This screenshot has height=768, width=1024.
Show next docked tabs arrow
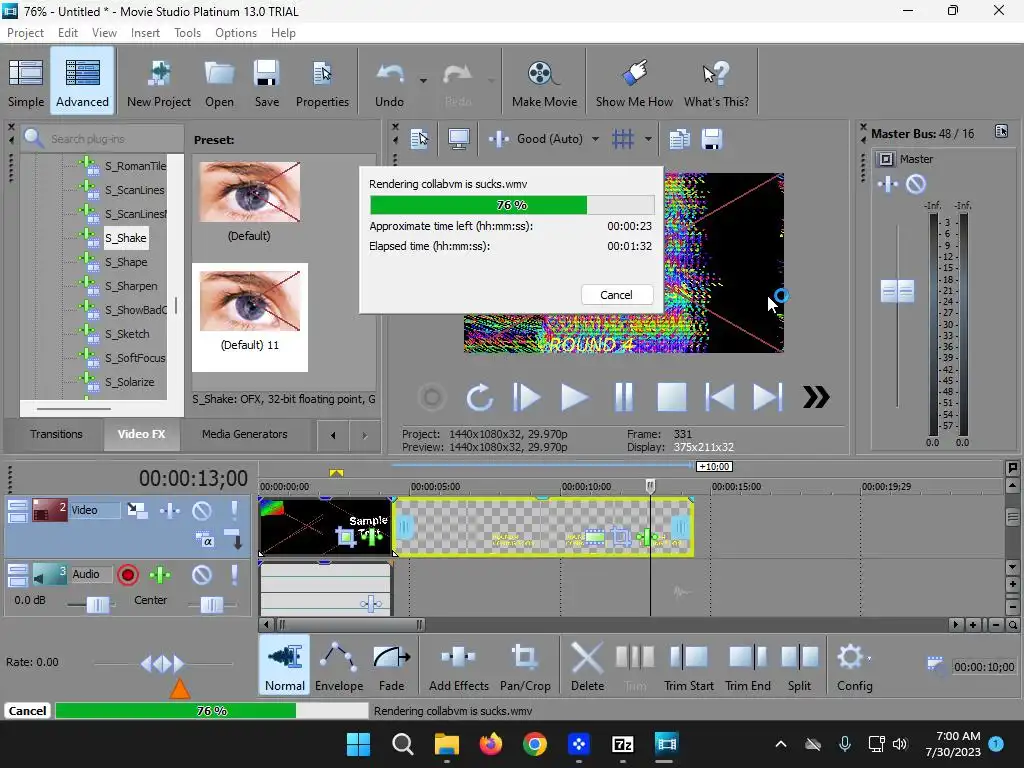[x=364, y=435]
